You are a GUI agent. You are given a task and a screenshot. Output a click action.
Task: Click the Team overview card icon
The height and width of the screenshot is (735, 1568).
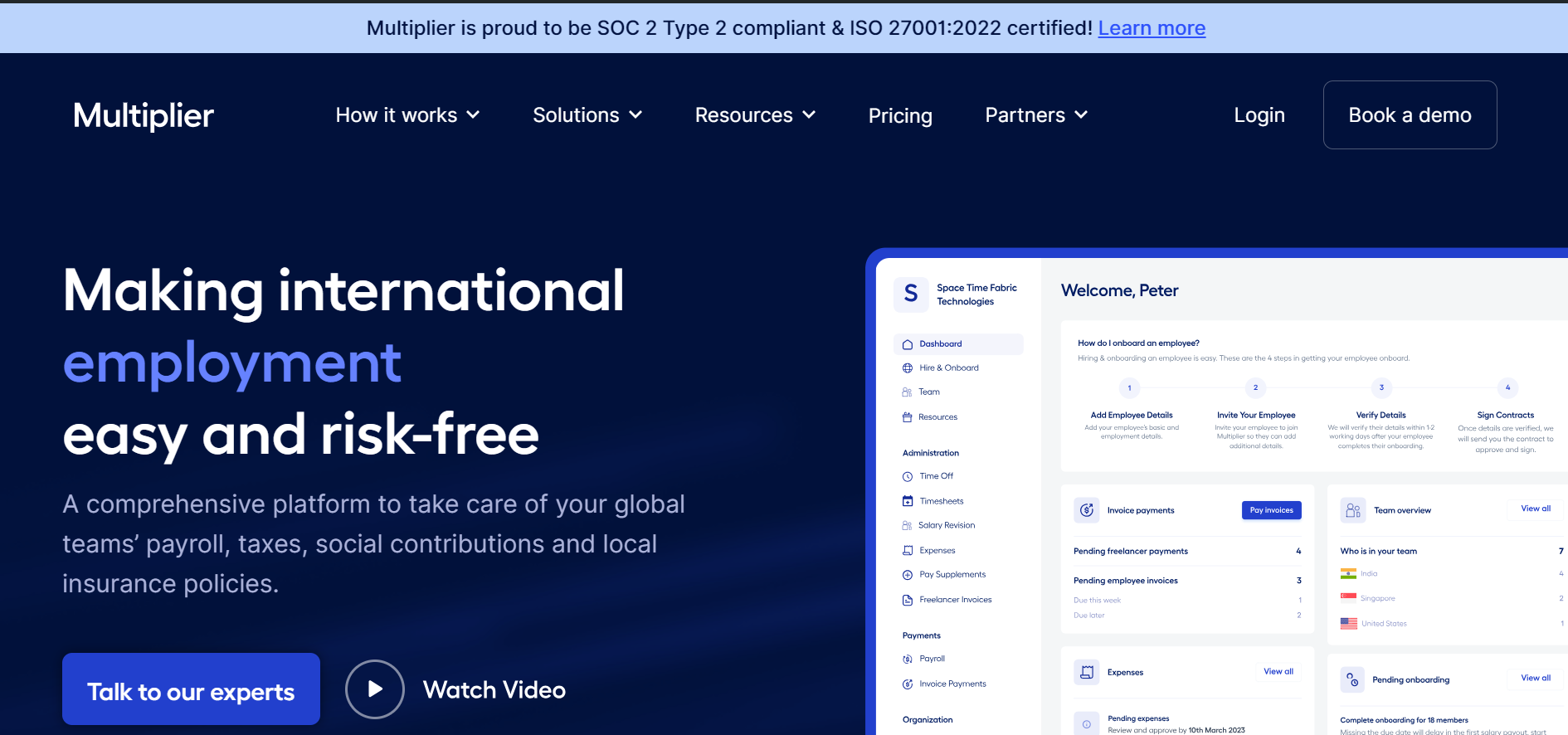(1353, 510)
